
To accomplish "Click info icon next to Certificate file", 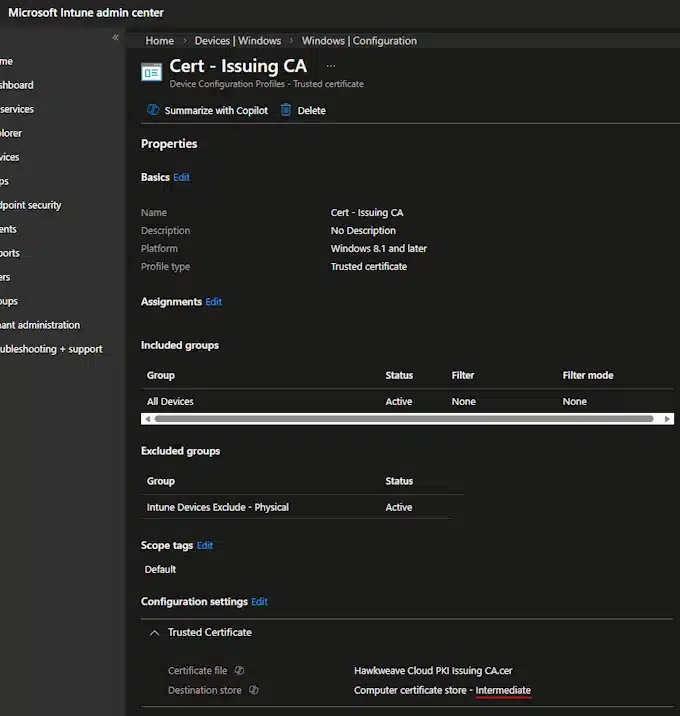I will (x=239, y=671).
